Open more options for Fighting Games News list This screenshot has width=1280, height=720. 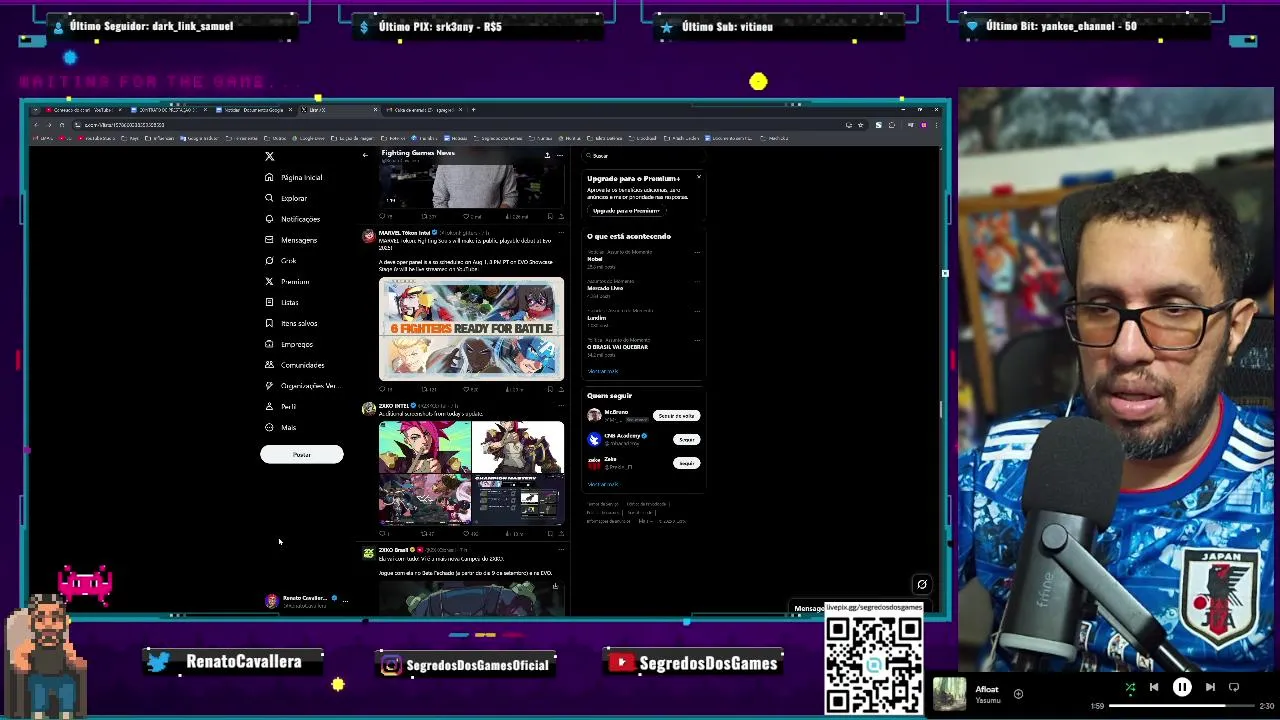click(x=560, y=155)
